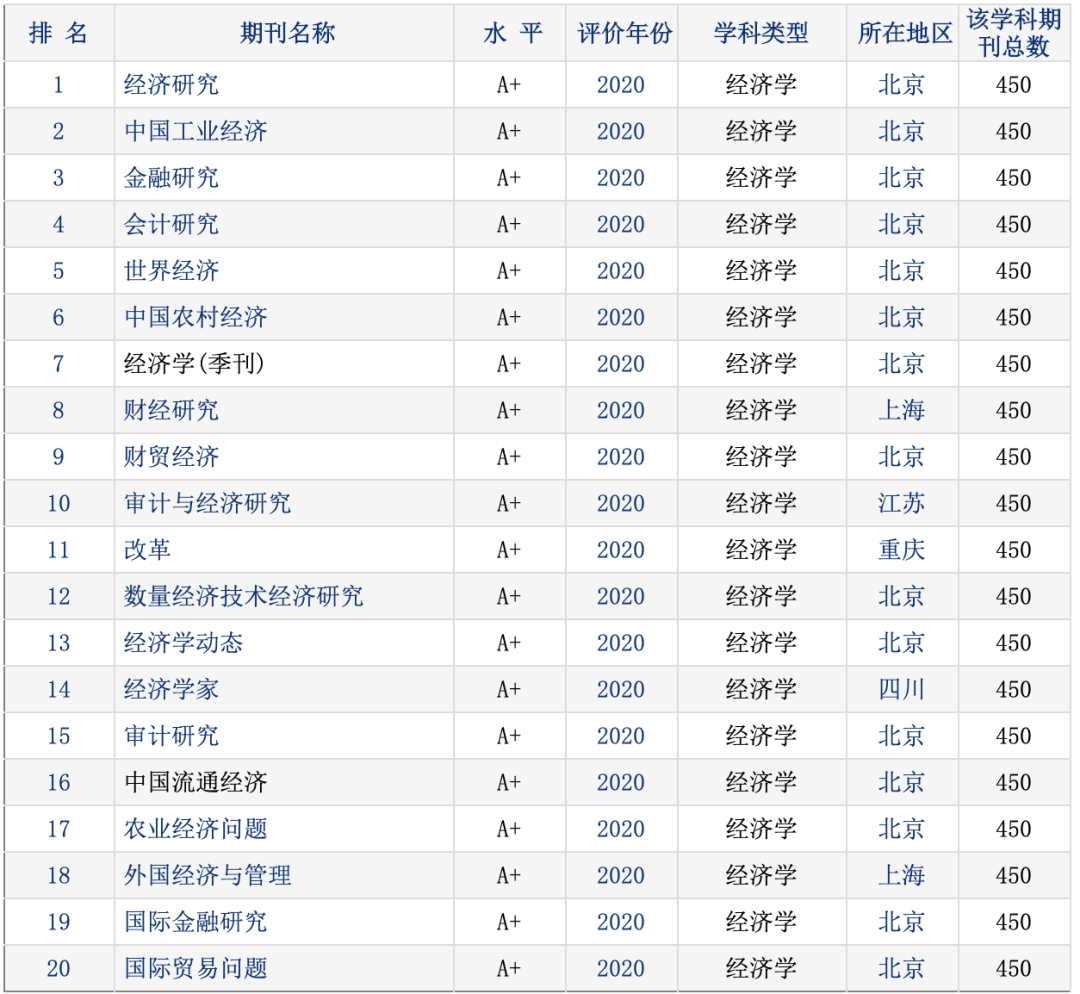Click rank number 1
Image resolution: width=1080 pixels, height=994 pixels.
[x=59, y=85]
